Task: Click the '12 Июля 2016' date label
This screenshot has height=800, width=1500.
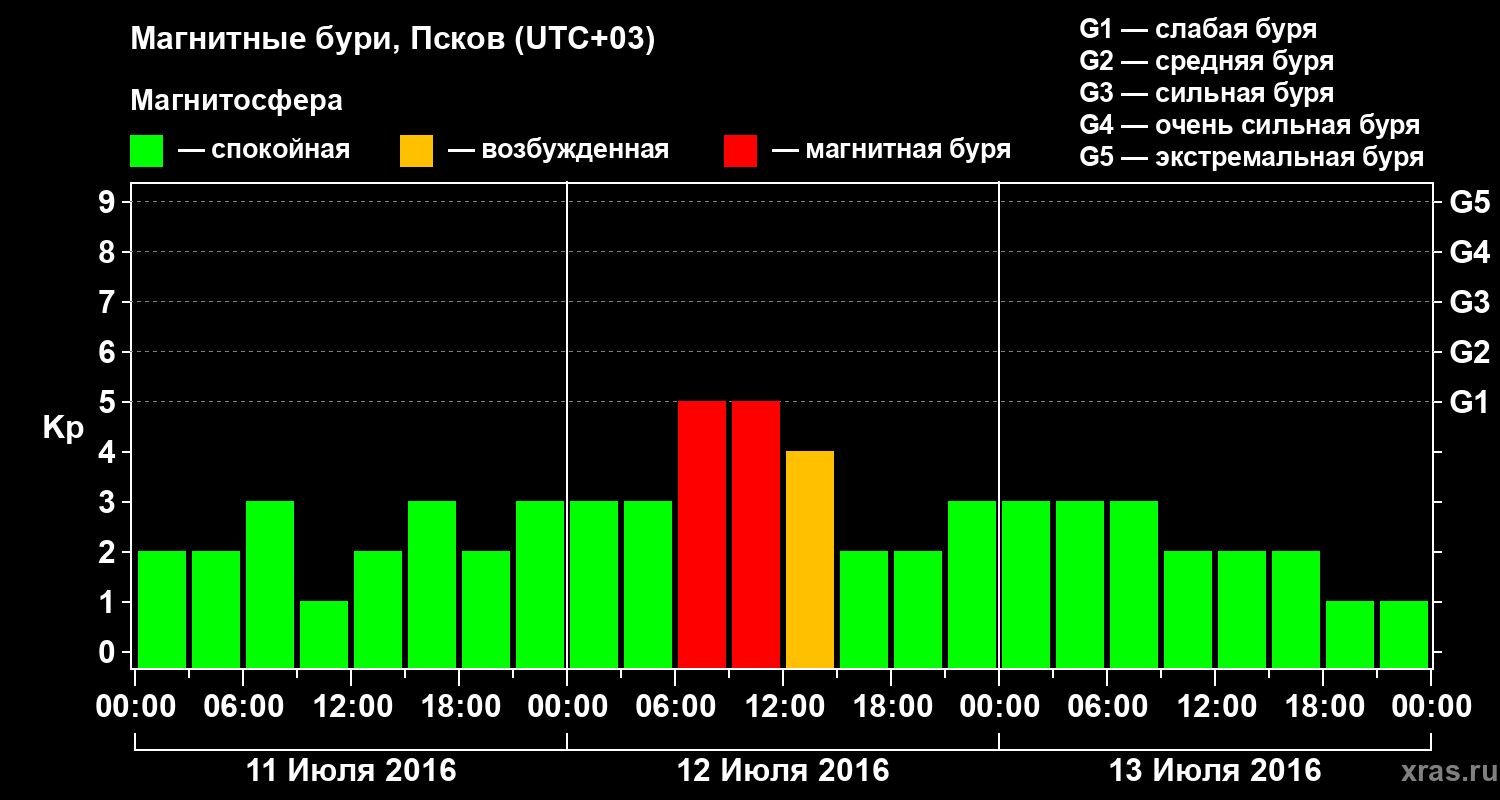Action: [x=783, y=771]
